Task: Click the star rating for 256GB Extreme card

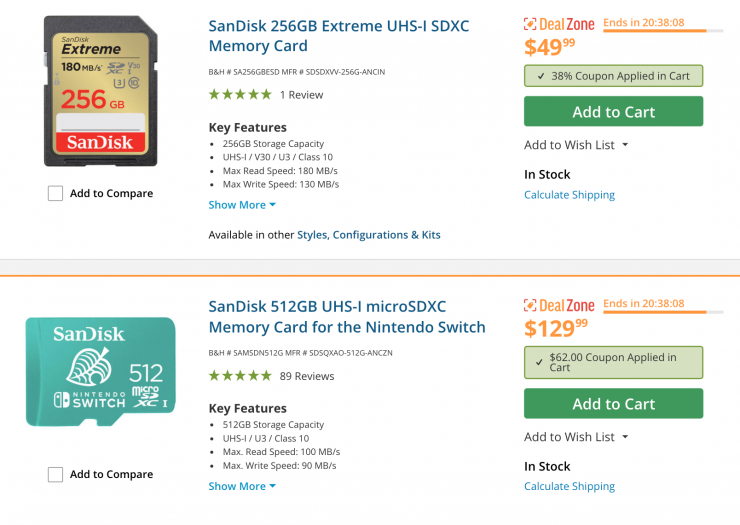Action: click(240, 95)
